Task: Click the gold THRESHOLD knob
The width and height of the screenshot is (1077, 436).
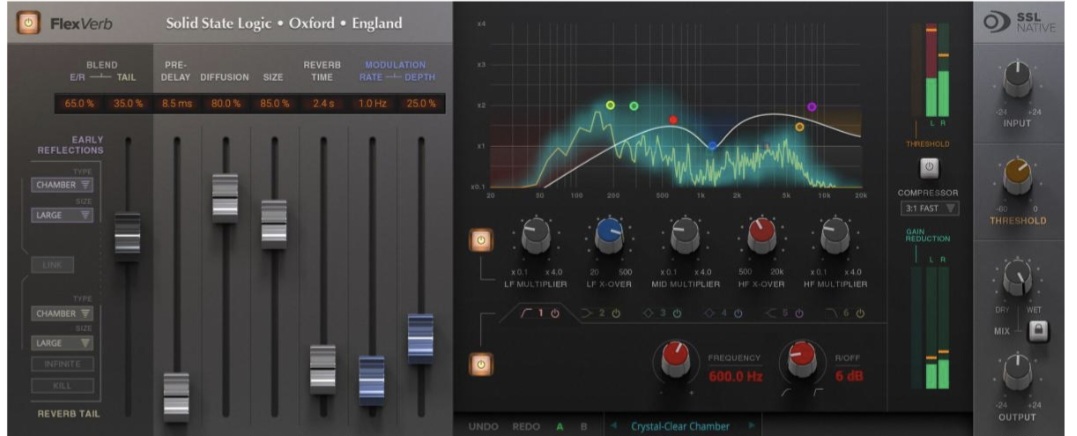Action: coord(1017,176)
